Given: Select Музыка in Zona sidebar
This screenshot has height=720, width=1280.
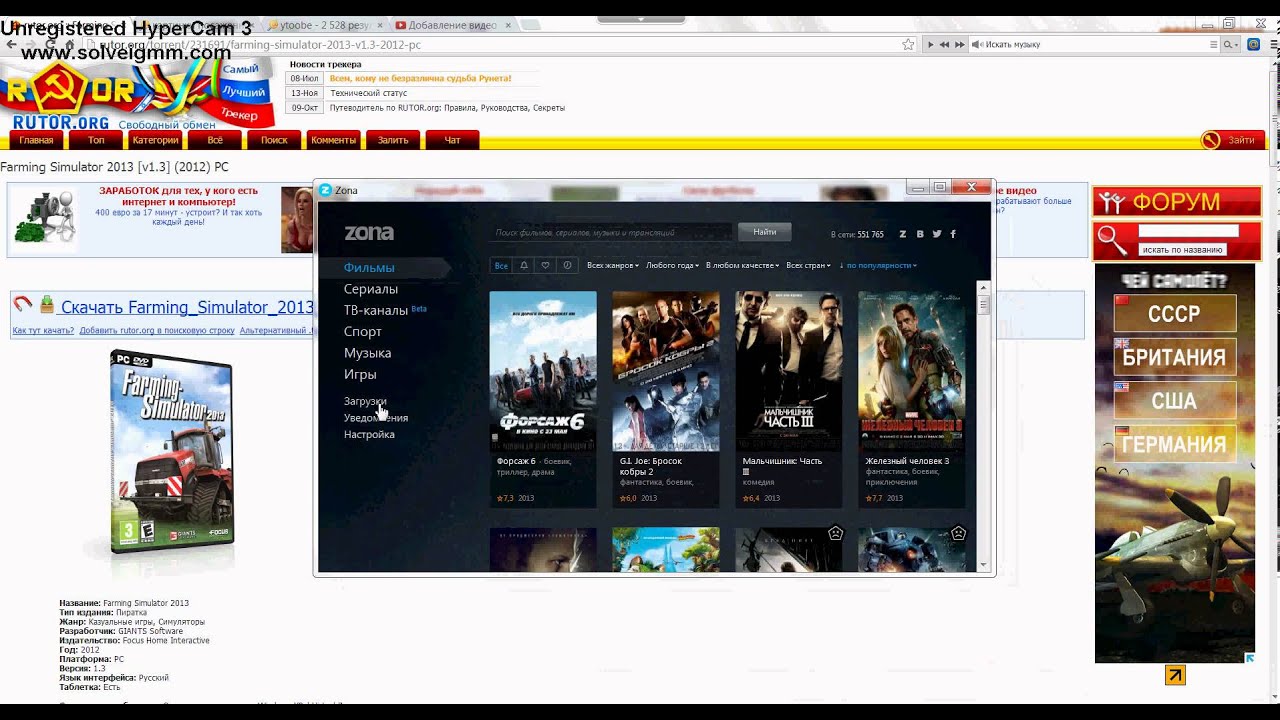Looking at the screenshot, I should 367,353.
